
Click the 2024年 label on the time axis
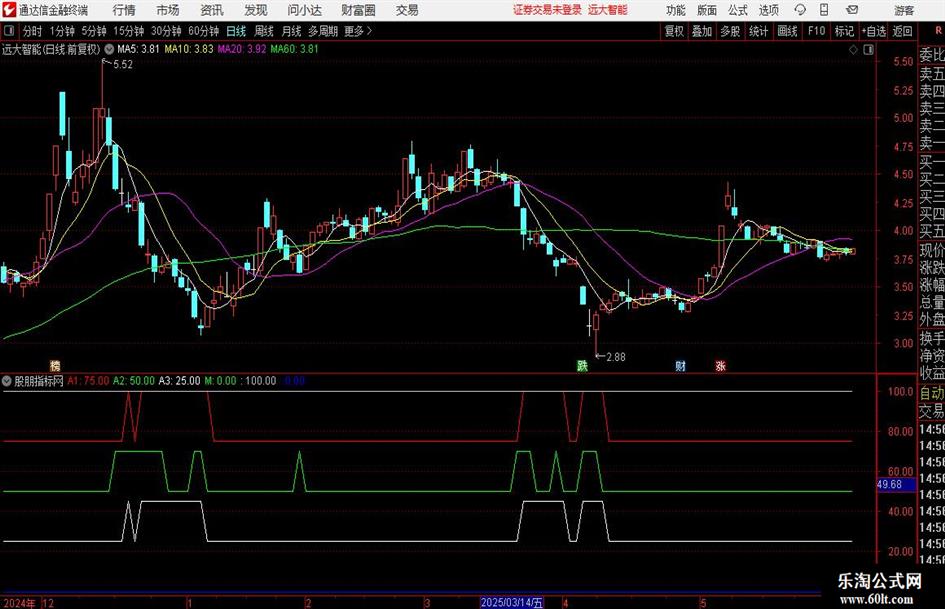coord(19,602)
